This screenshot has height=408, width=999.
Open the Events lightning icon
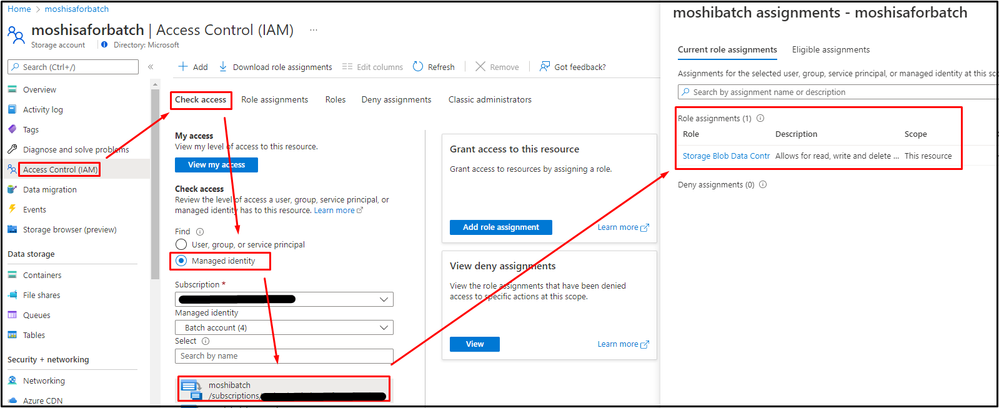(x=12, y=209)
